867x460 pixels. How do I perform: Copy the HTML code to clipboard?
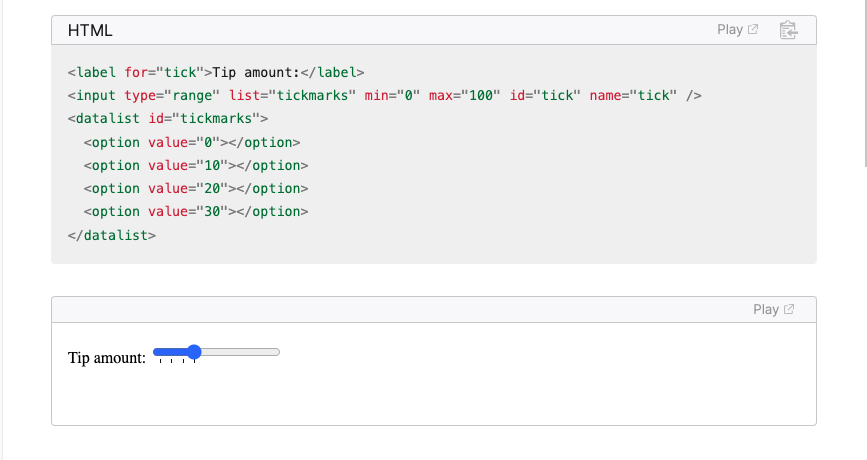pos(788,30)
